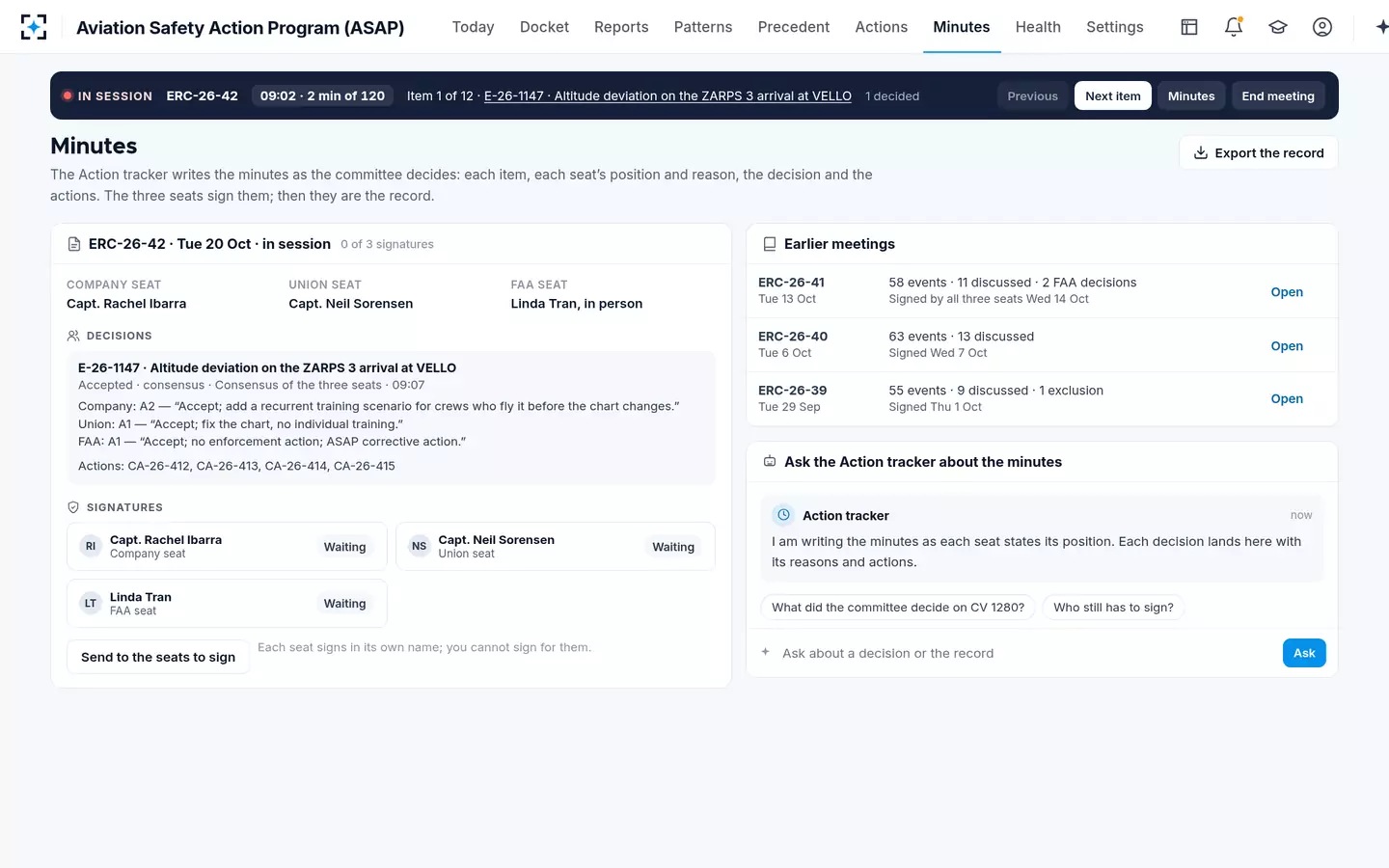This screenshot has height=868, width=1389.
Task: Click the icon beside Ask the Action tracker heading
Action: coord(770,462)
